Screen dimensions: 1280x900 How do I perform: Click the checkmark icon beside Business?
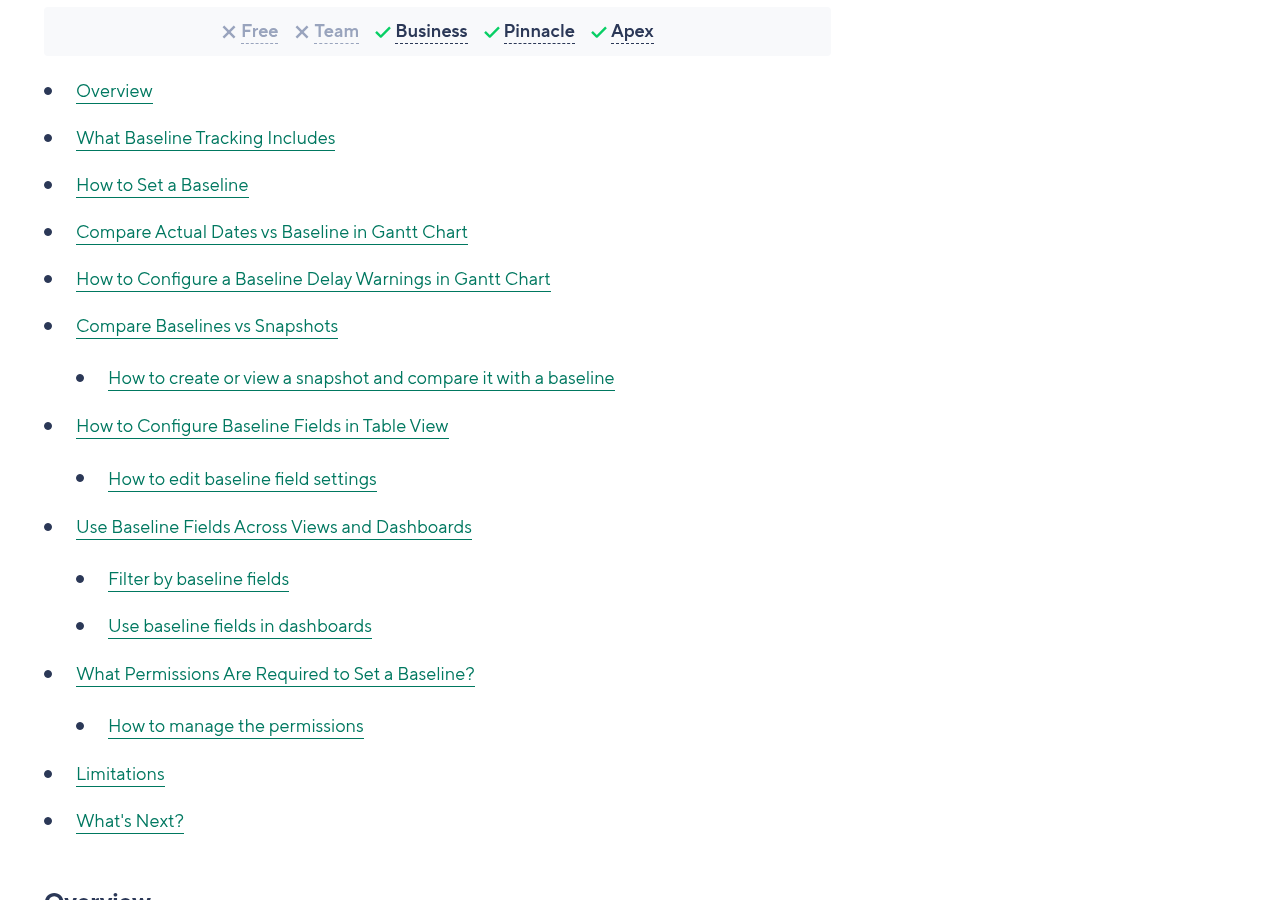coord(383,33)
